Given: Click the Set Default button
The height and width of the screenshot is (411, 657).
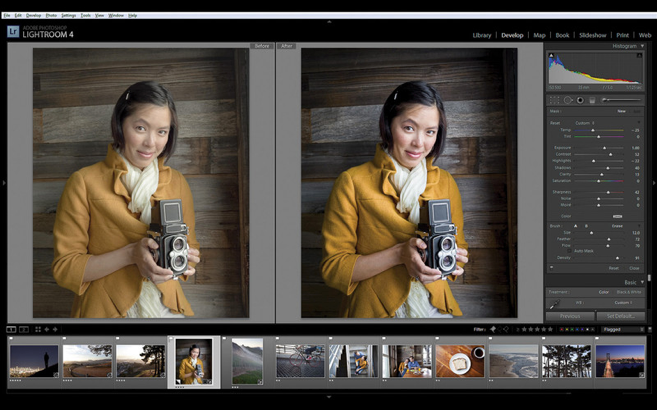Looking at the screenshot, I should click(621, 316).
